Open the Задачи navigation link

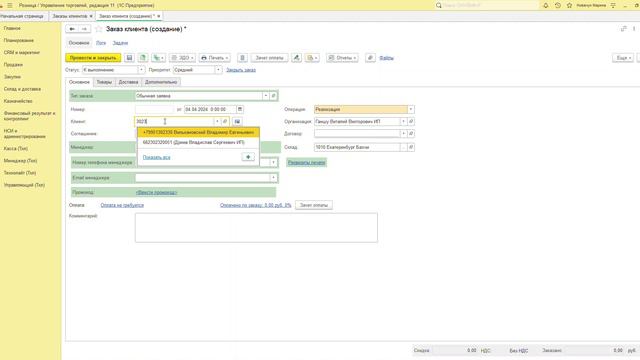(120, 43)
